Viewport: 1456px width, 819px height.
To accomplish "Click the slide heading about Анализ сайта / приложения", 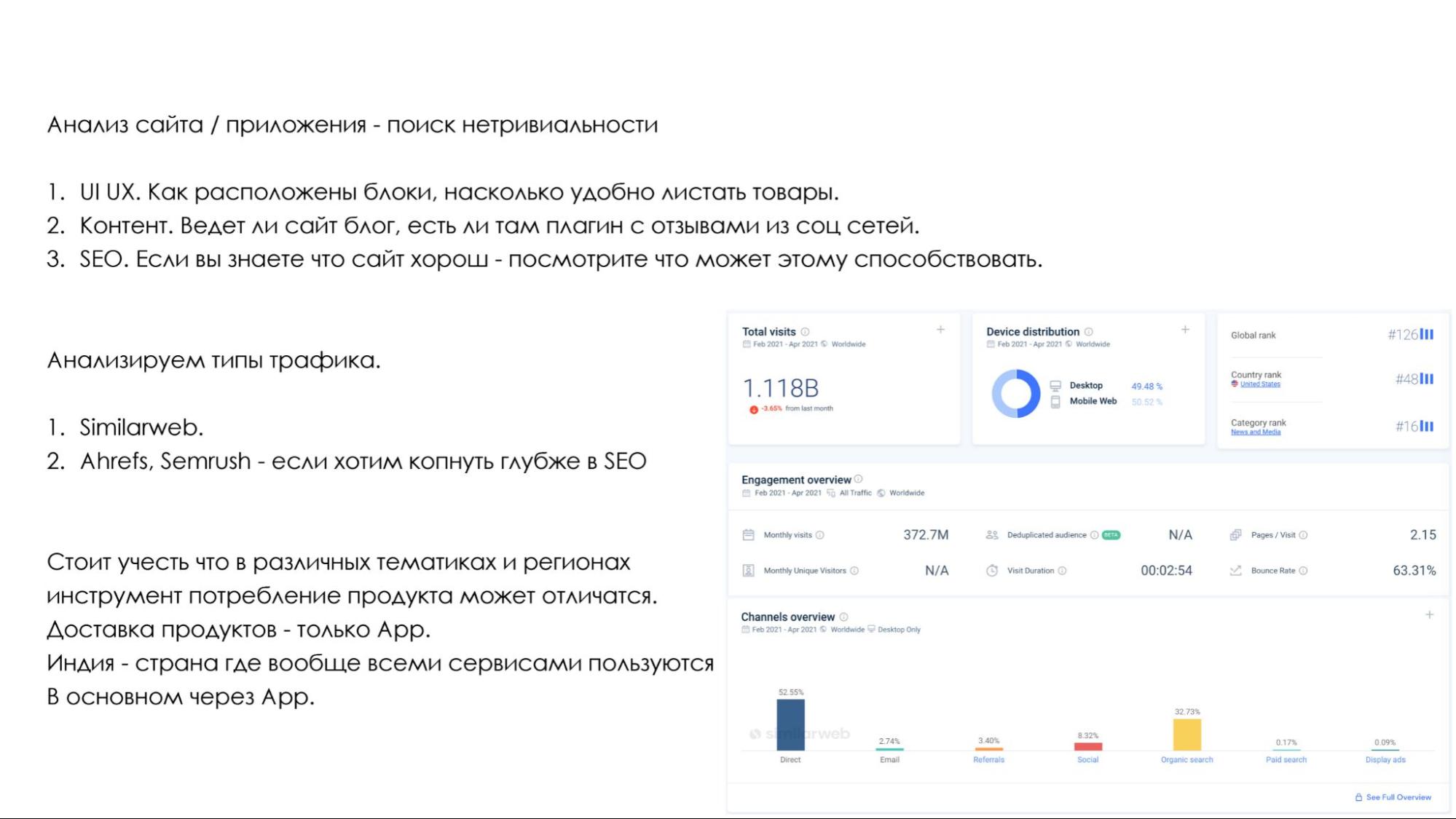I will pos(353,125).
